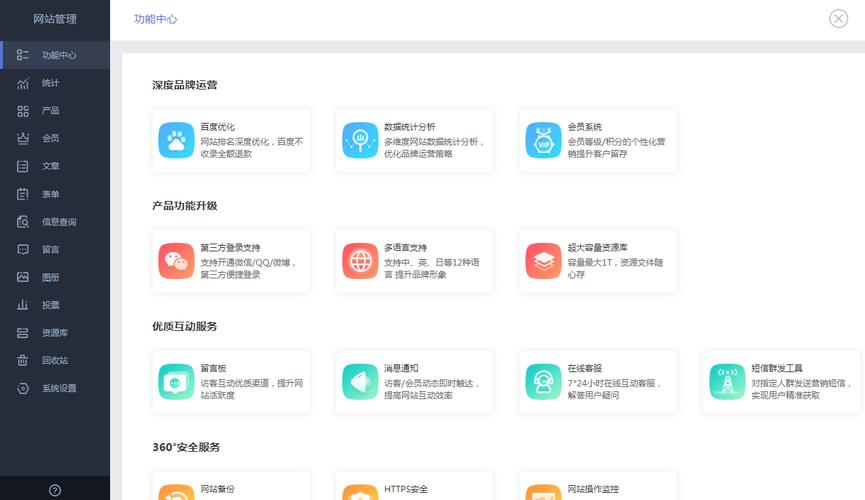
Task: Click the 系统设置 gear icon in sidebar
Action: [x=23, y=388]
